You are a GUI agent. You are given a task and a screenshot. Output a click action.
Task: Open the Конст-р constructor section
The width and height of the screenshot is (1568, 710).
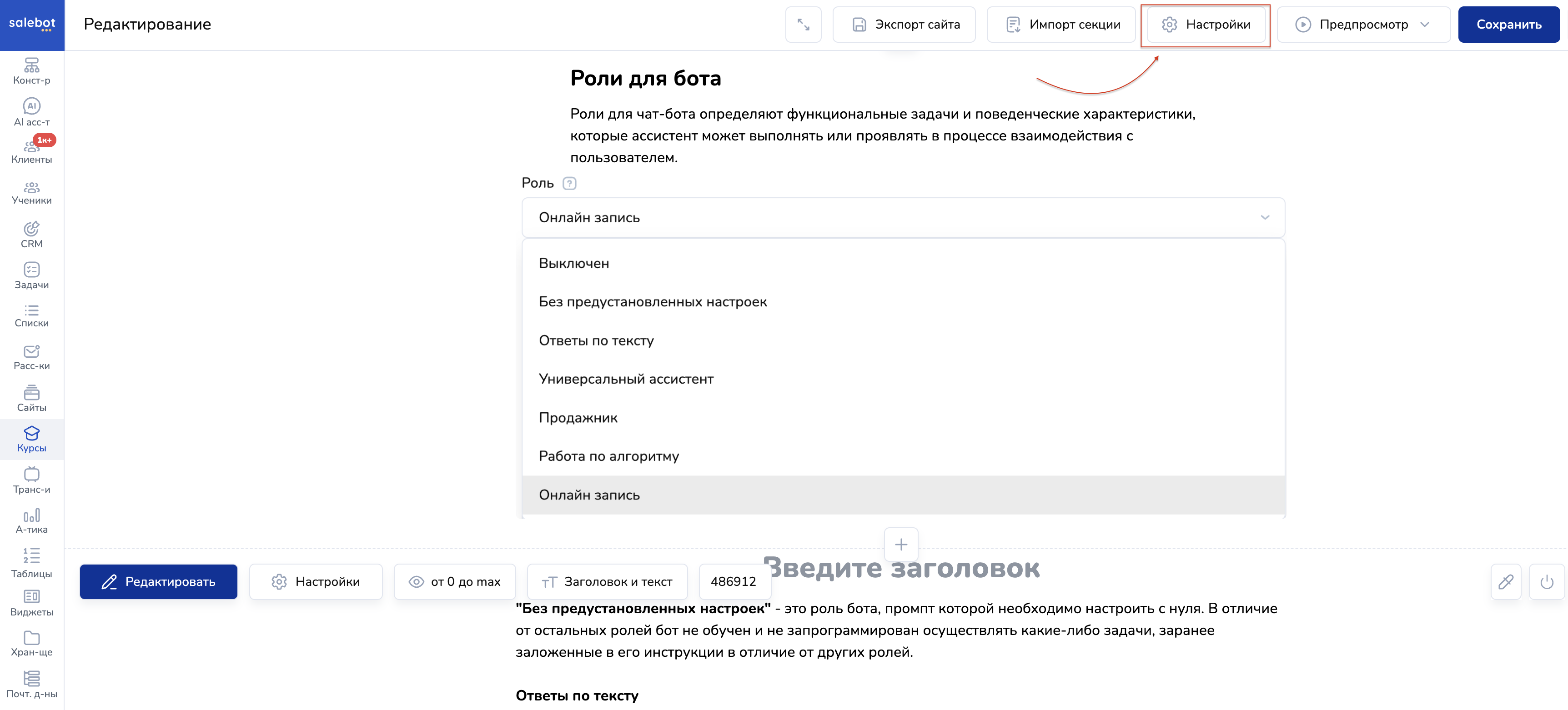tap(32, 71)
